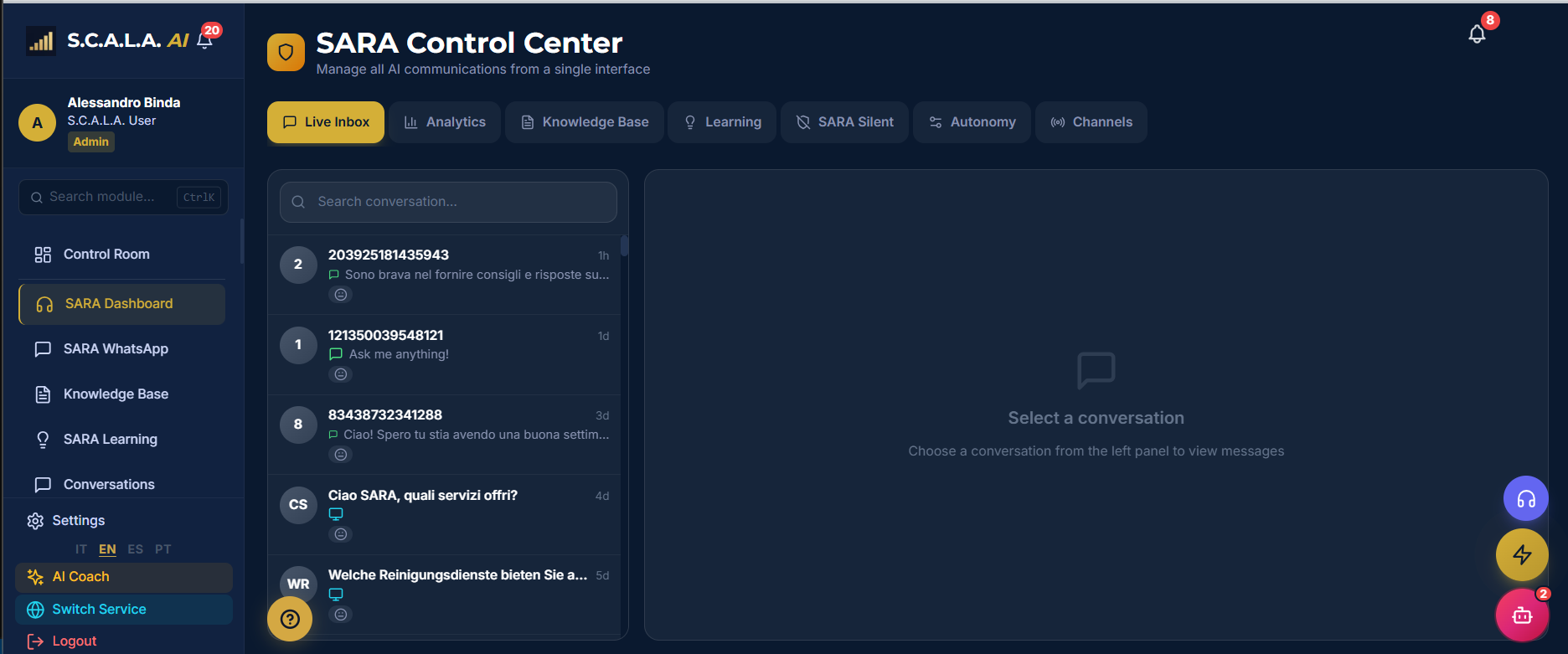Screen dimensions: 1568x654
Task: Open the SARA Silent tab
Action: pos(844,122)
